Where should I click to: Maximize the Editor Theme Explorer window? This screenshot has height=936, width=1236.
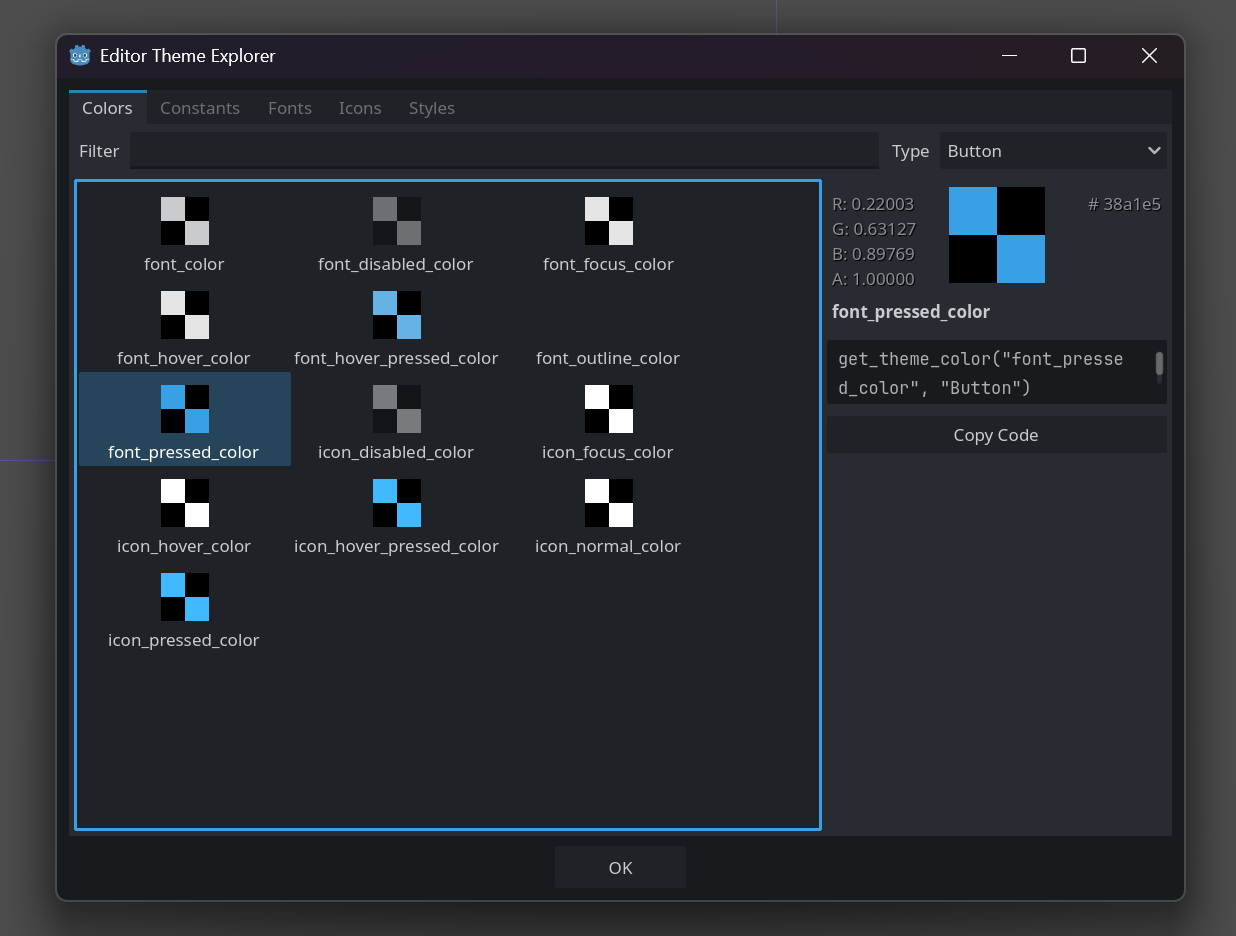[x=1078, y=56]
